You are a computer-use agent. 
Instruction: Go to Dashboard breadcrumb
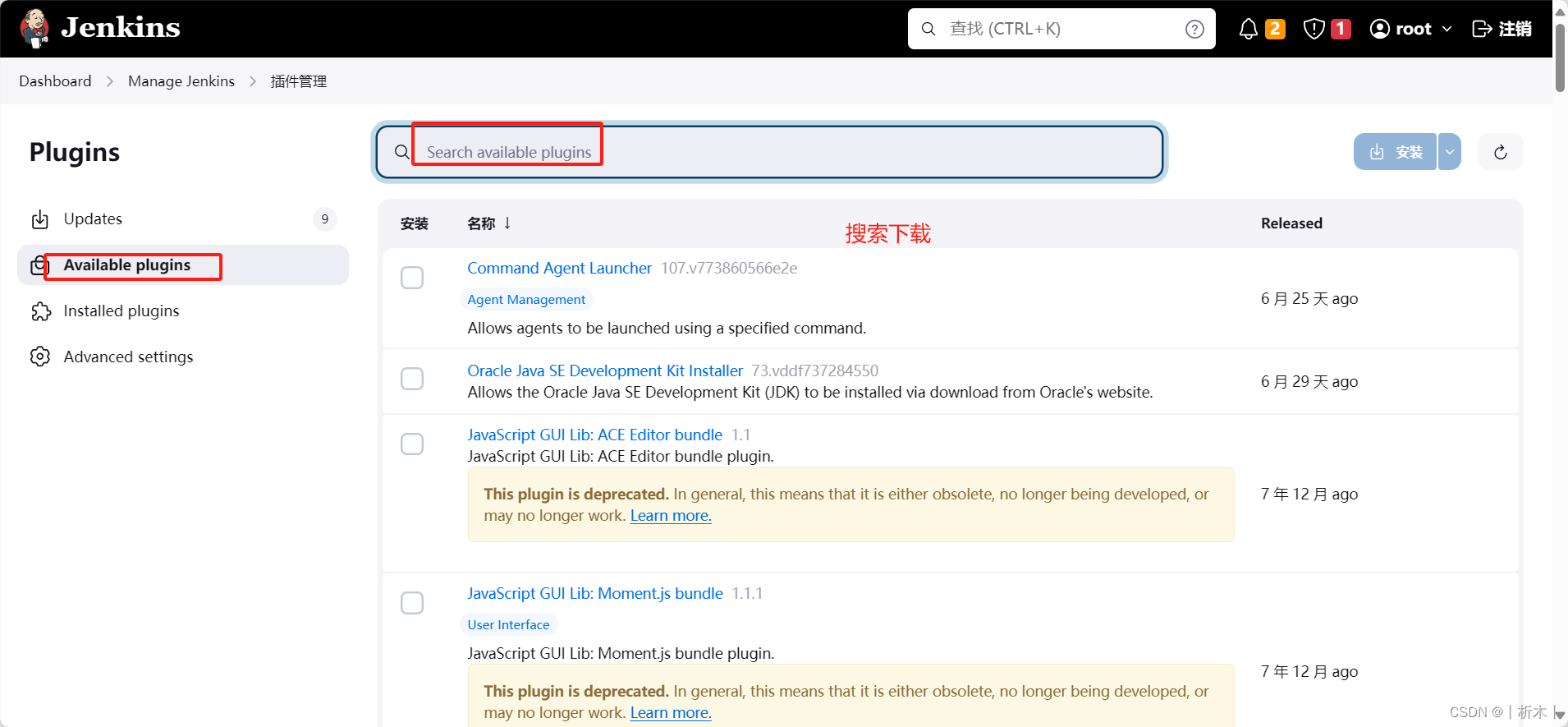[x=55, y=81]
